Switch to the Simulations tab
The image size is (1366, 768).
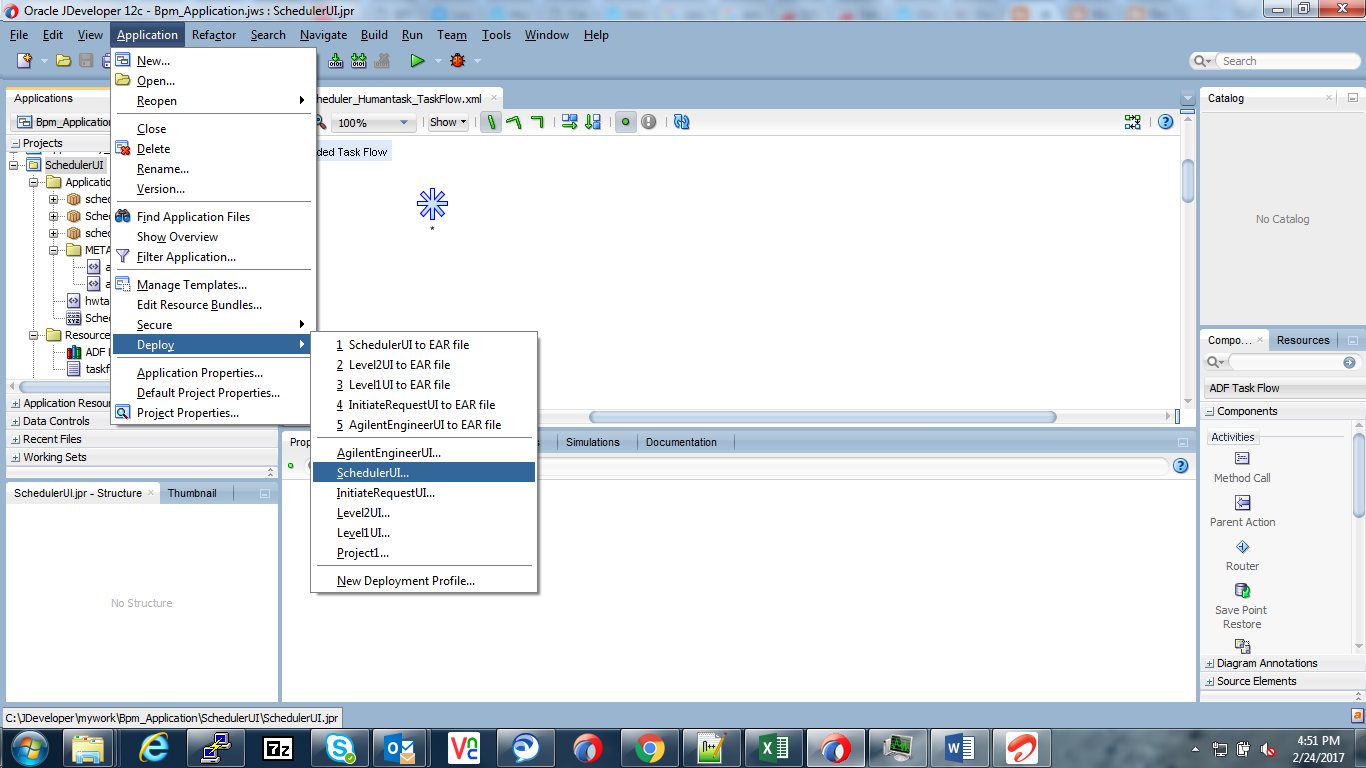click(x=594, y=441)
